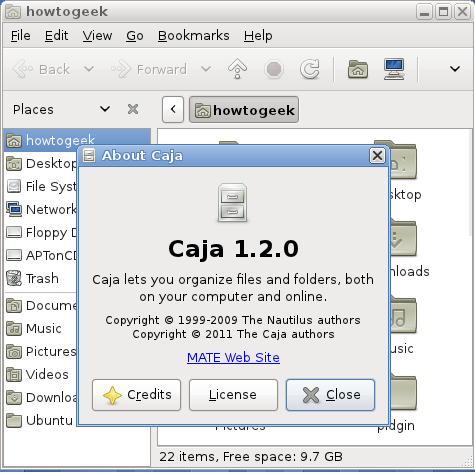The width and height of the screenshot is (475, 472).
Task: Open Pictures bookmark in the sidebar
Action: pos(41,351)
